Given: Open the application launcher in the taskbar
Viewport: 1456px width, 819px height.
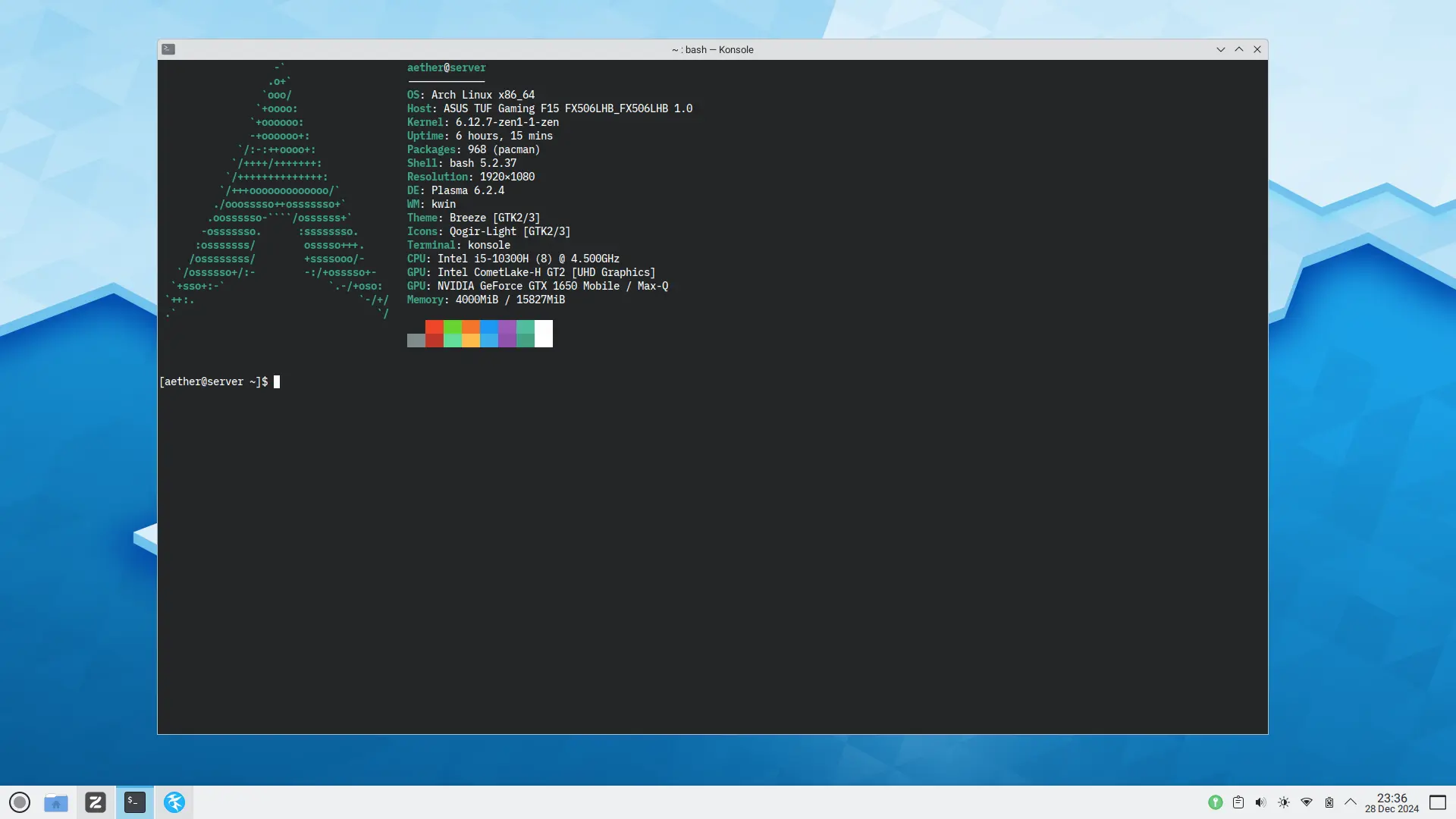Looking at the screenshot, I should coord(20,802).
